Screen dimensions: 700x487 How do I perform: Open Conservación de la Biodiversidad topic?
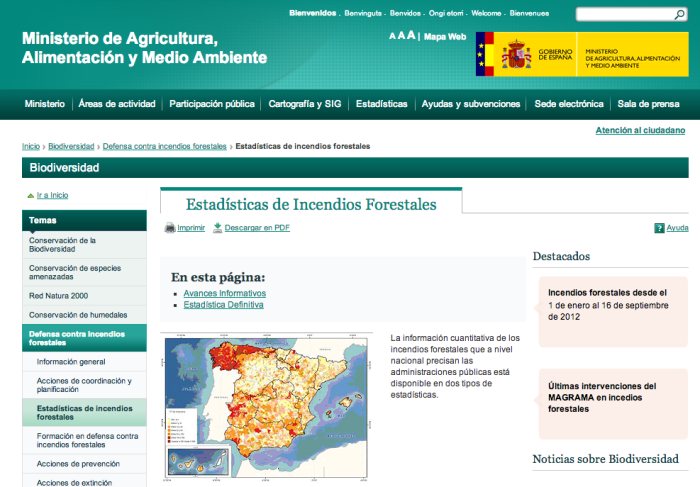tap(84, 245)
